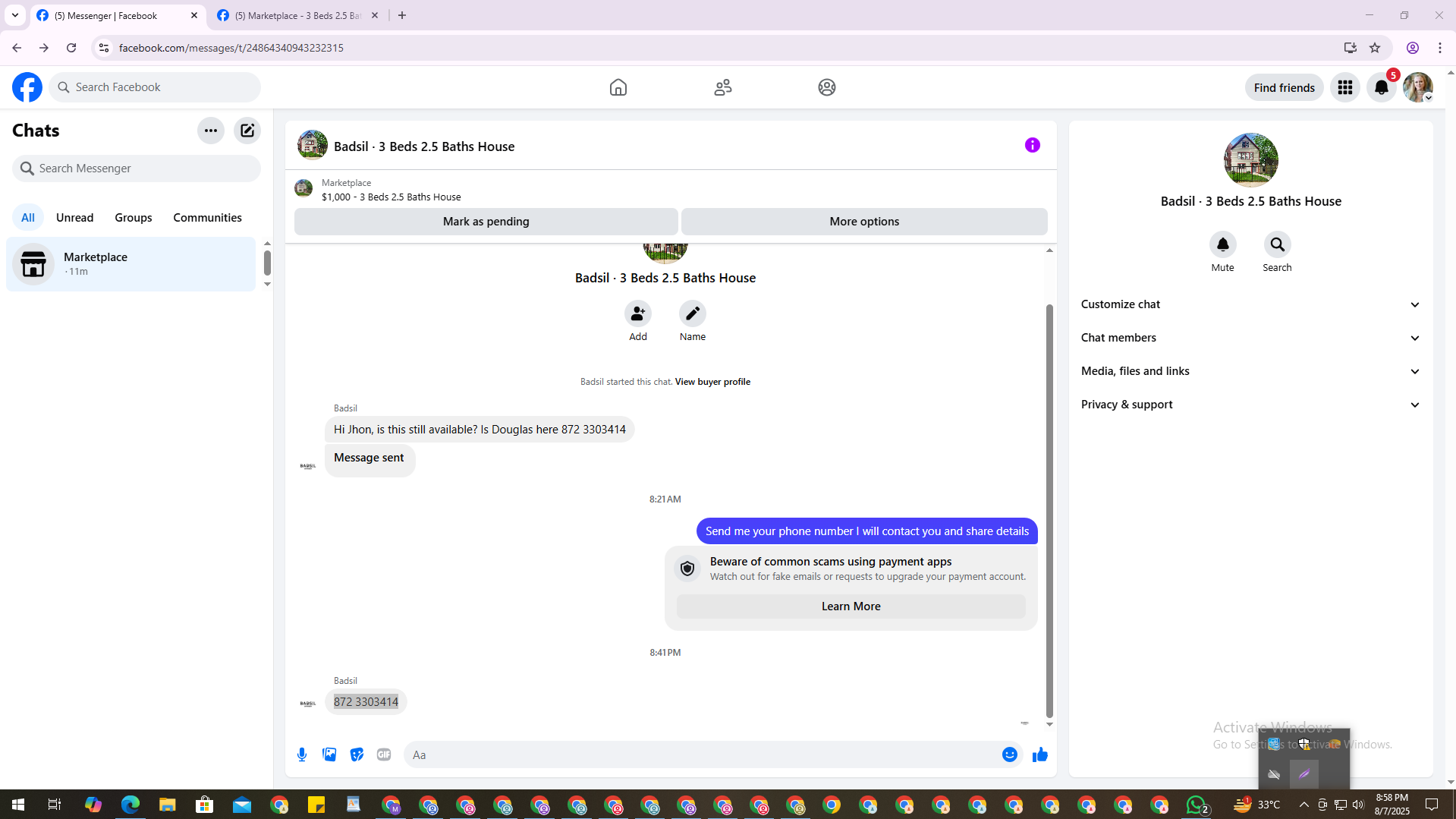Show hidden system tray icons chevron
This screenshot has height=819, width=1456.
pyautogui.click(x=1304, y=805)
